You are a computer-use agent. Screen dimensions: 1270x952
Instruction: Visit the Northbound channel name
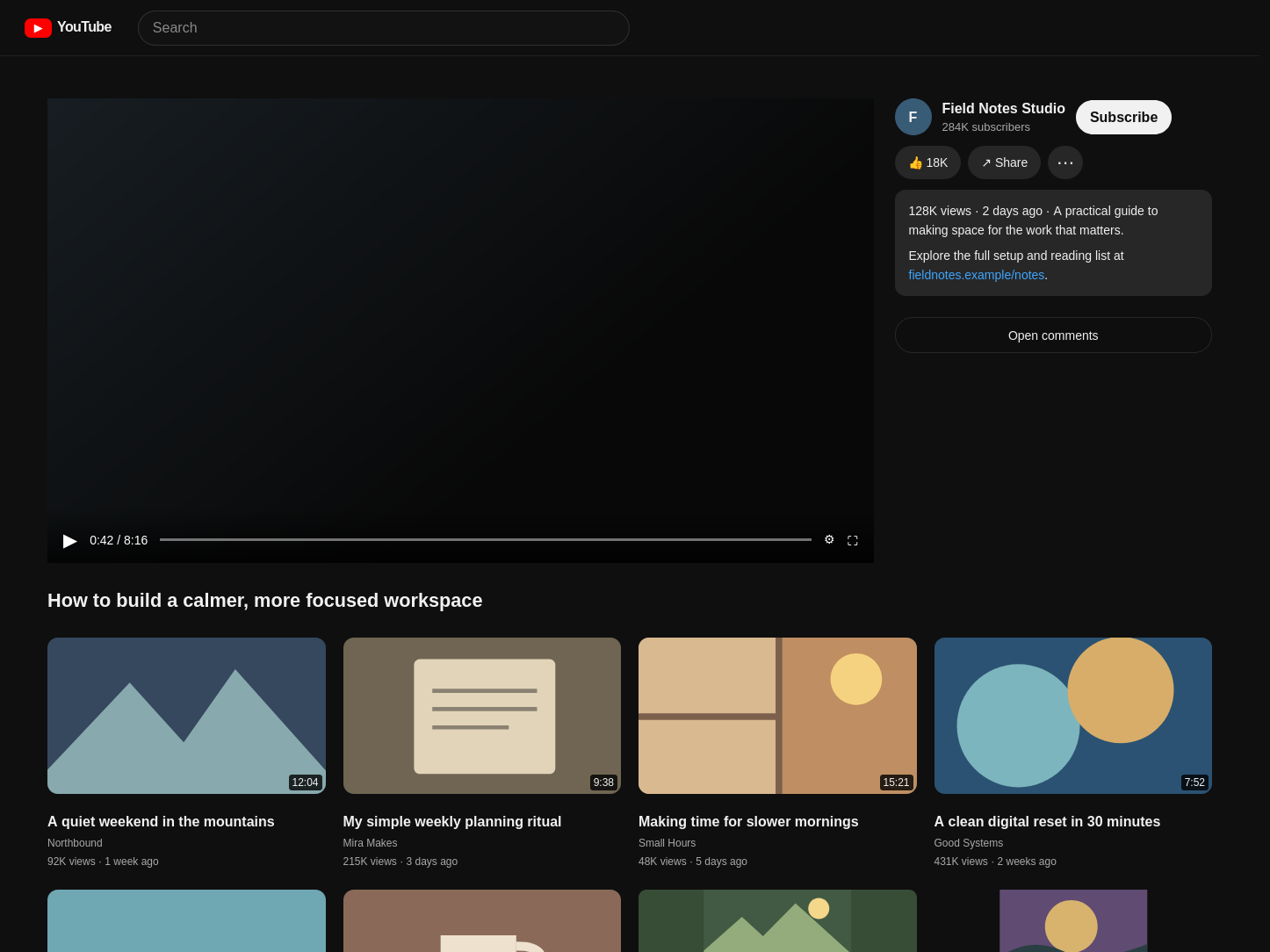(x=75, y=843)
